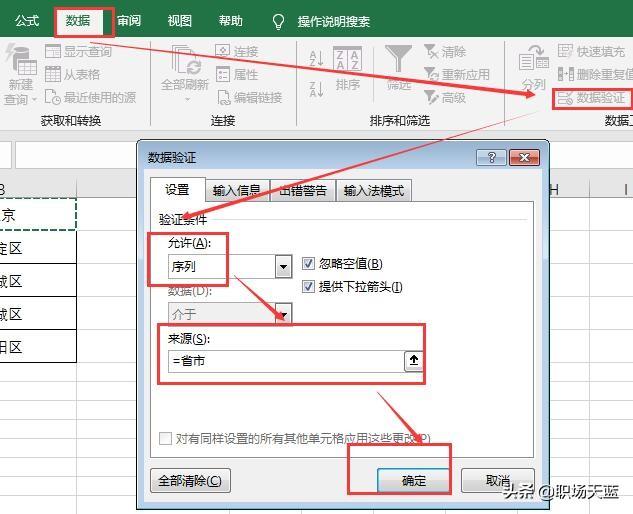The height and width of the screenshot is (514, 633).
Task: Click the 快速填充 flash fill button
Action: coord(591,51)
